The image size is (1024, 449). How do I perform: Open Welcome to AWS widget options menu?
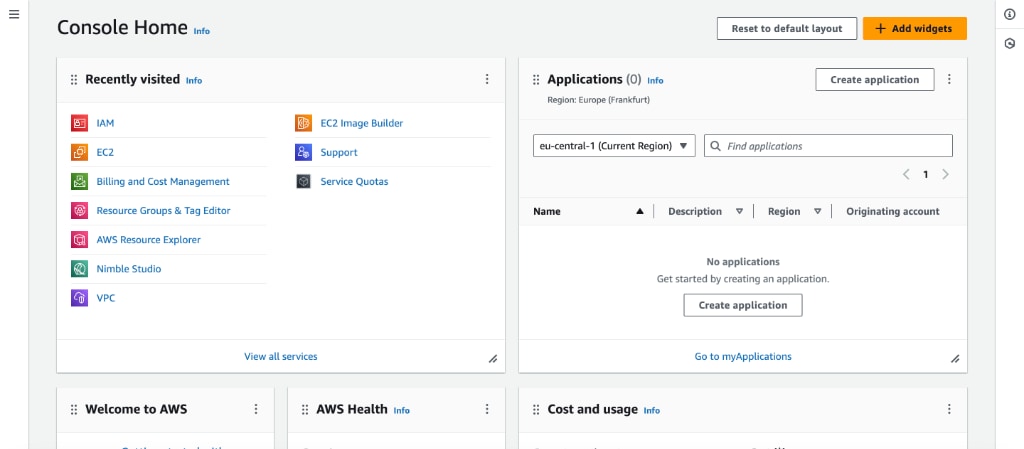pyautogui.click(x=256, y=409)
